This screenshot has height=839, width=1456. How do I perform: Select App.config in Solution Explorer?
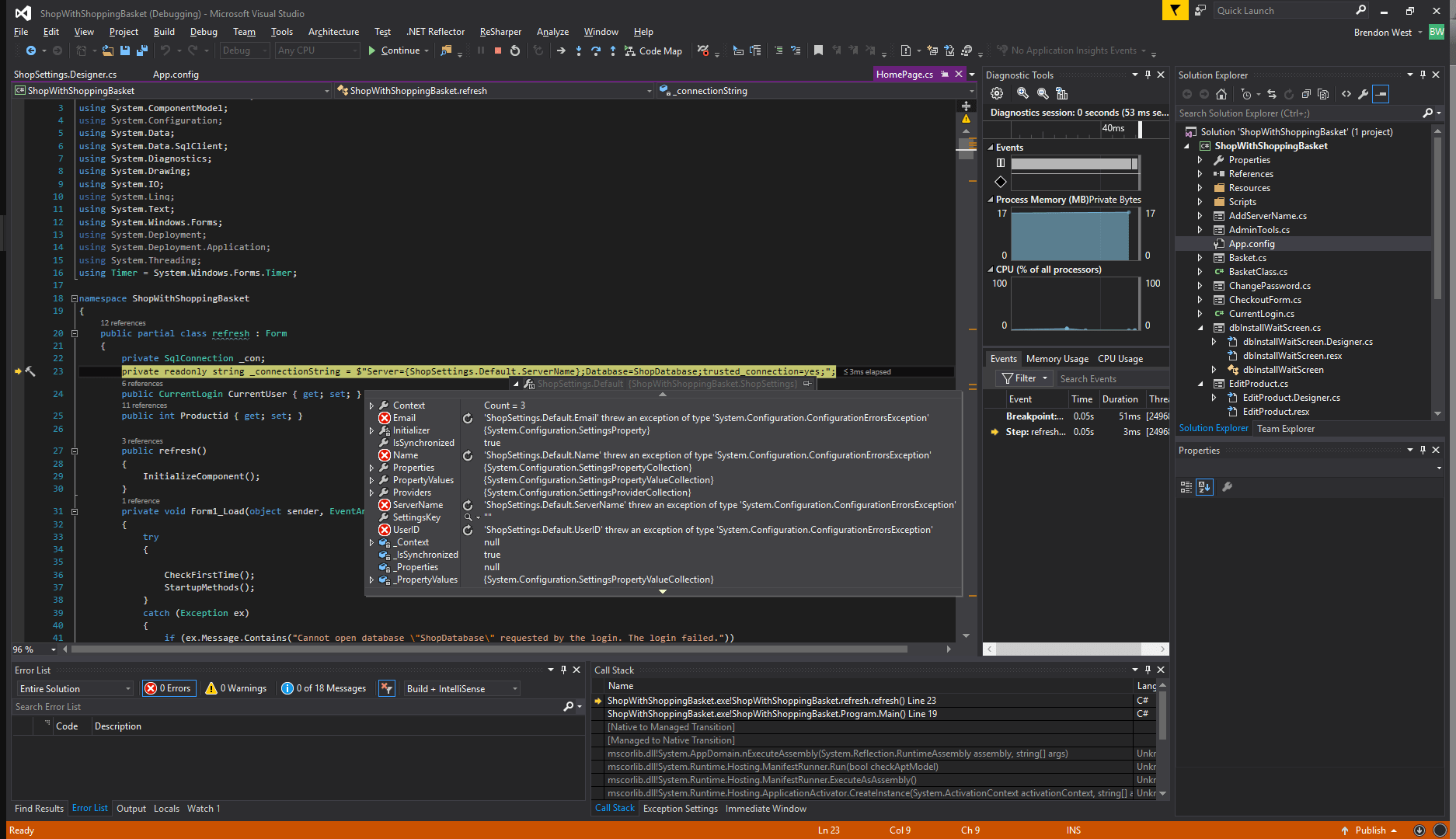tap(1252, 244)
